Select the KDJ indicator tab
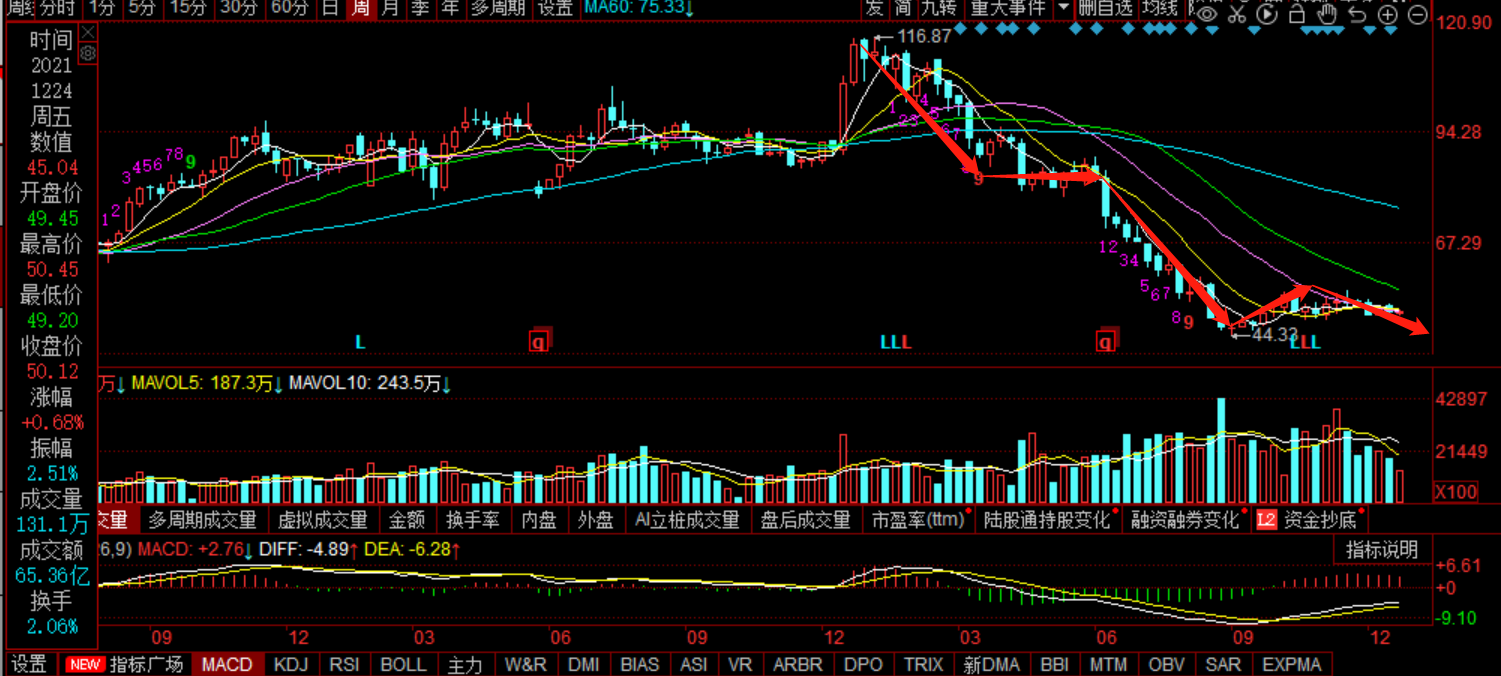The height and width of the screenshot is (676, 1501). click(291, 665)
